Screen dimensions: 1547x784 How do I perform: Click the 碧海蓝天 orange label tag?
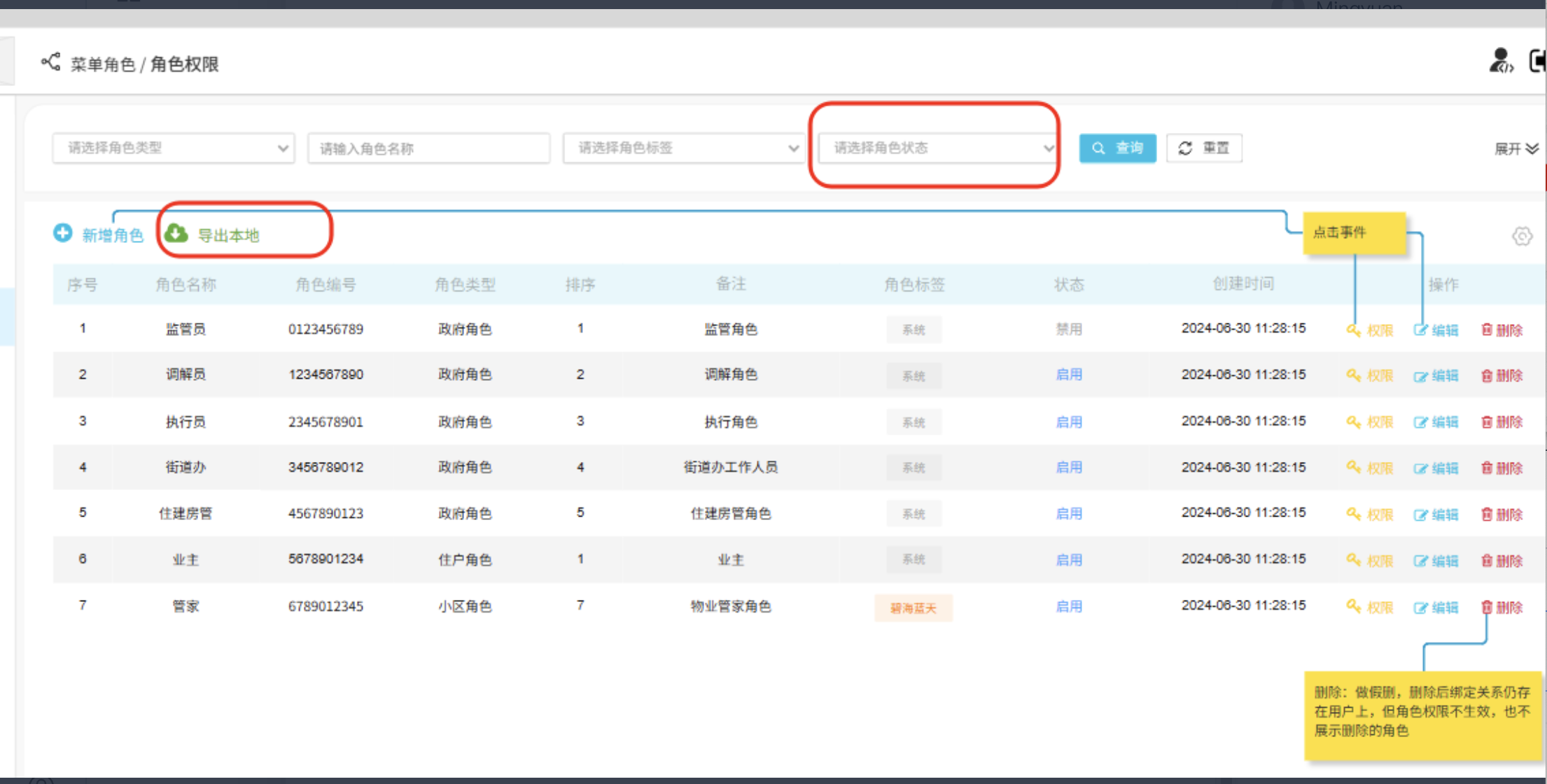[913, 608]
